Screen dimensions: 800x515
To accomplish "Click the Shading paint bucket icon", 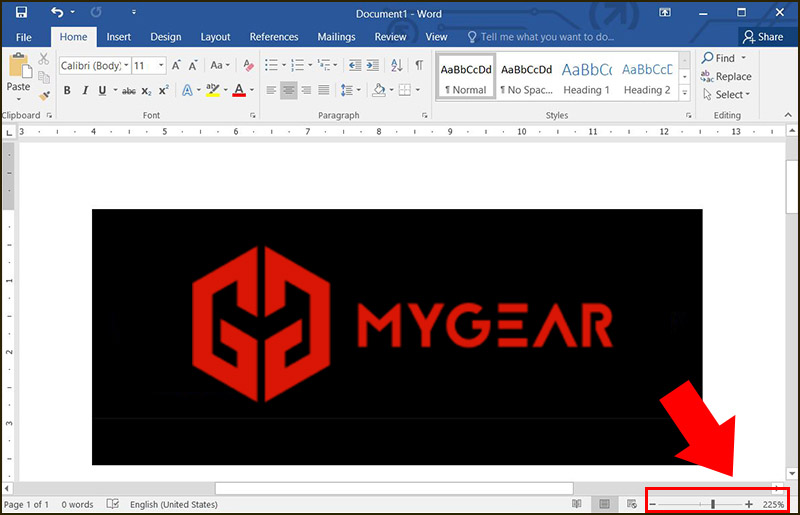I will click(x=379, y=90).
